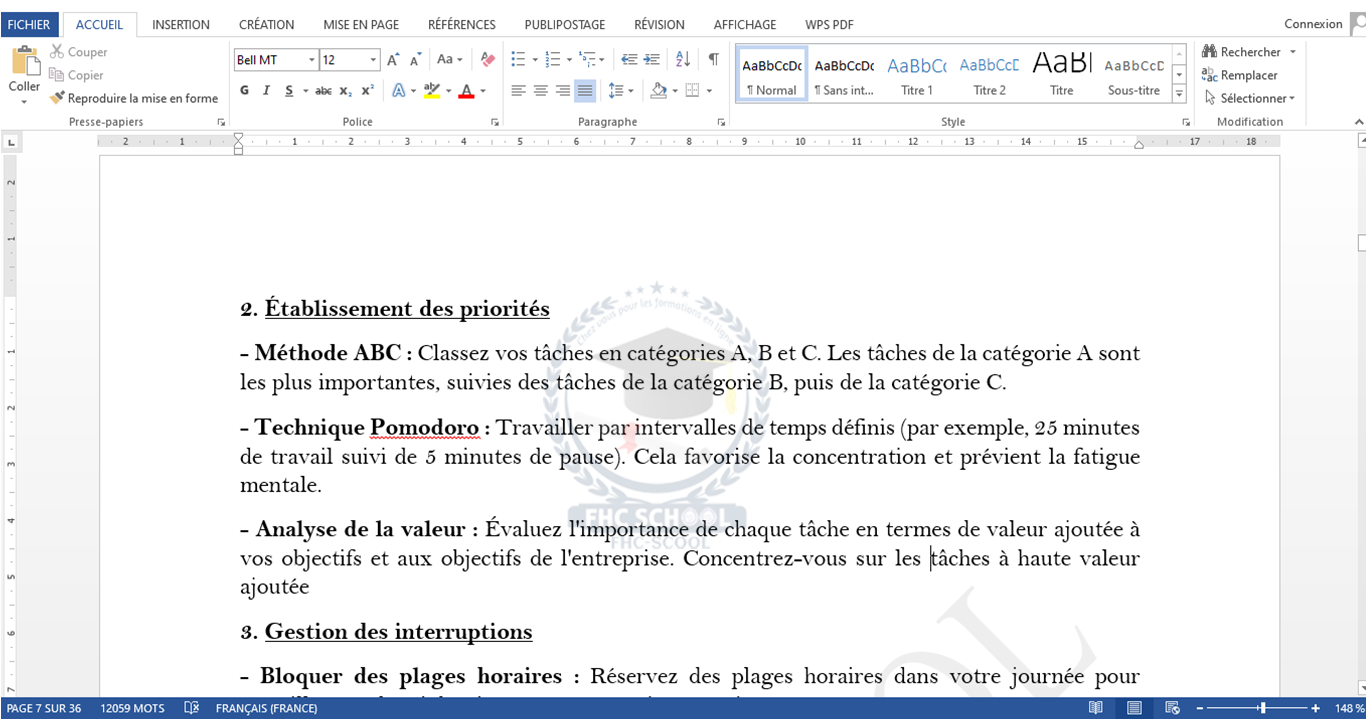
Task: Open Sélectionner dropdown
Action: (1249, 98)
